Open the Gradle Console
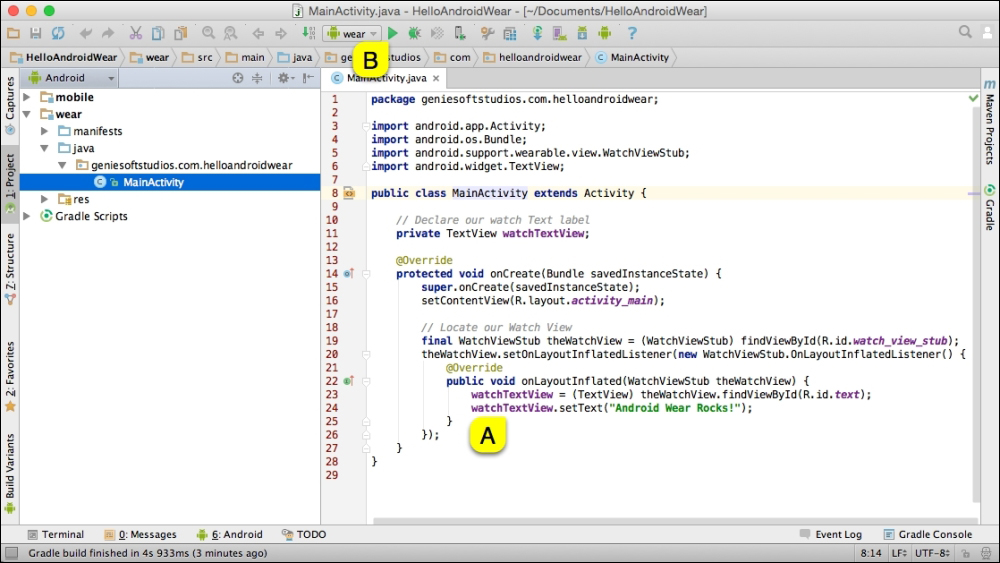This screenshot has height=563, width=1000. tap(928, 534)
